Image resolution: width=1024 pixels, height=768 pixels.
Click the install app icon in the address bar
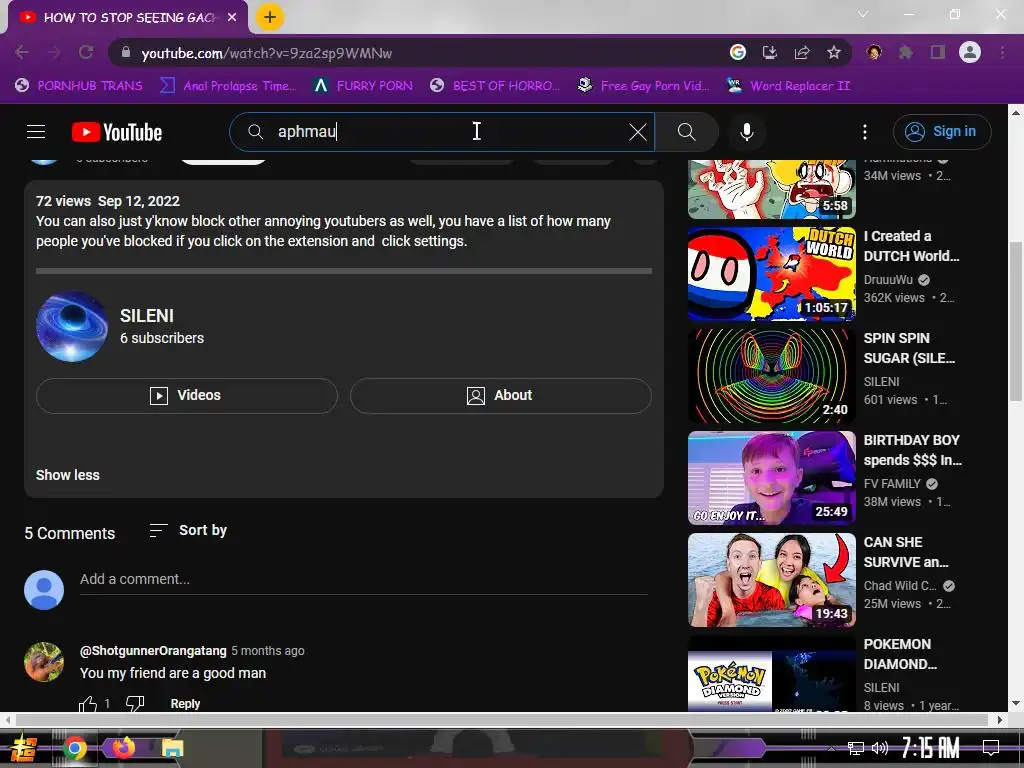coord(769,52)
